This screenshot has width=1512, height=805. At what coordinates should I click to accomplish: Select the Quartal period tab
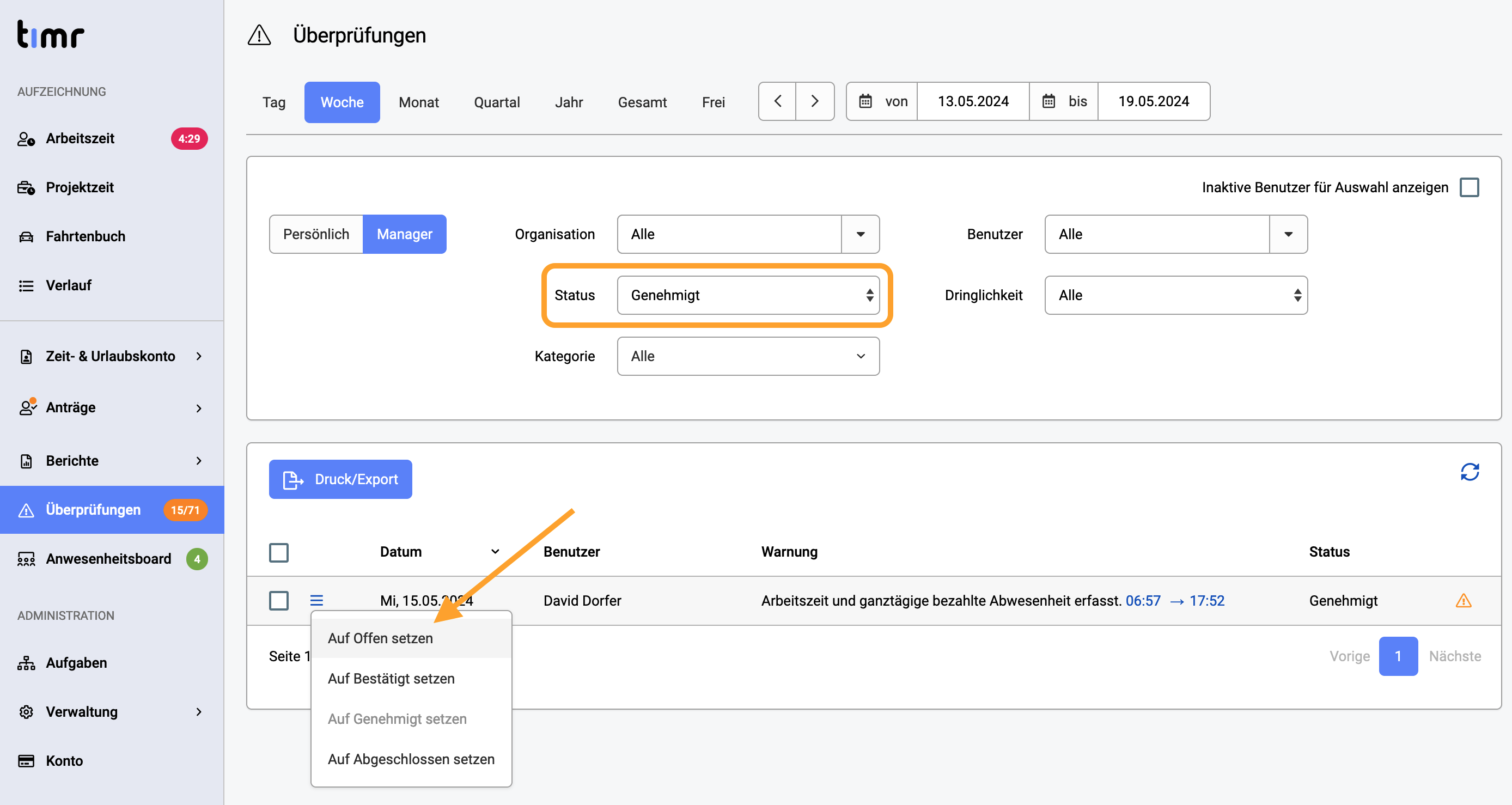point(497,102)
